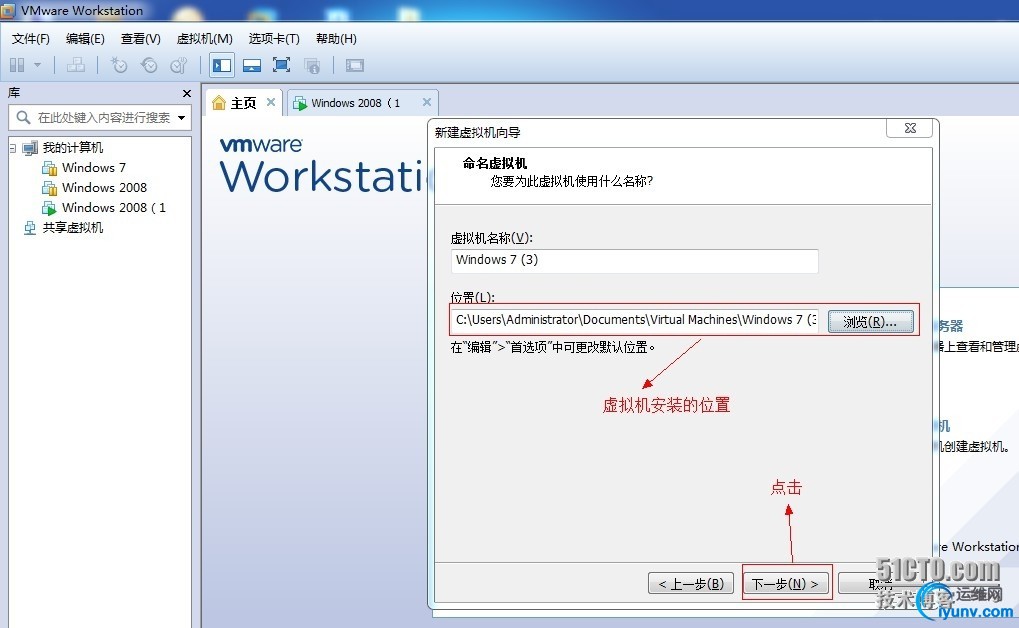Toggle the library sidebar view icon
The width and height of the screenshot is (1019, 628).
[x=222, y=65]
